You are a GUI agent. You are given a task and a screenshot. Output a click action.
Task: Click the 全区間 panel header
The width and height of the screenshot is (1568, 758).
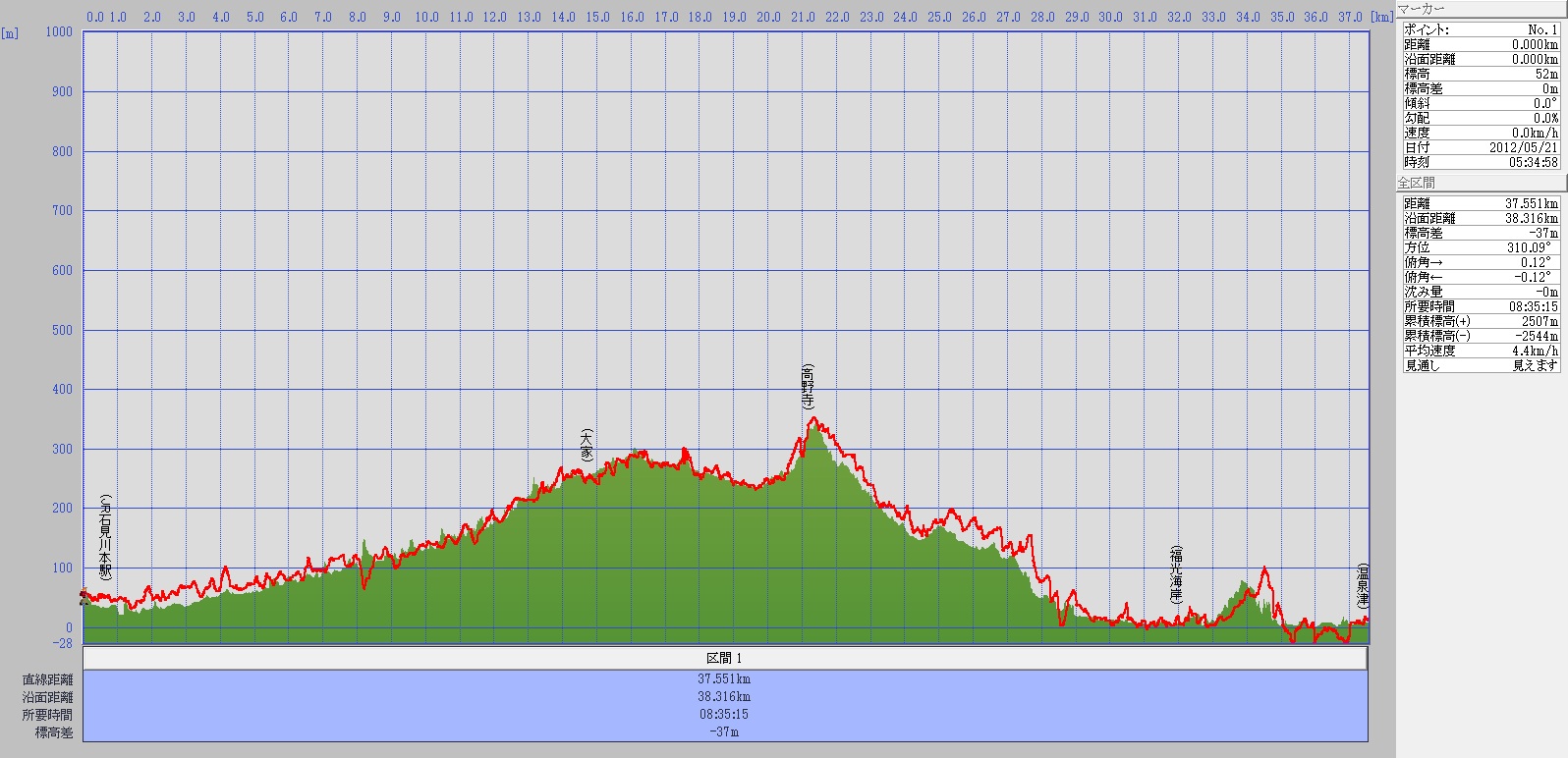[x=1481, y=183]
